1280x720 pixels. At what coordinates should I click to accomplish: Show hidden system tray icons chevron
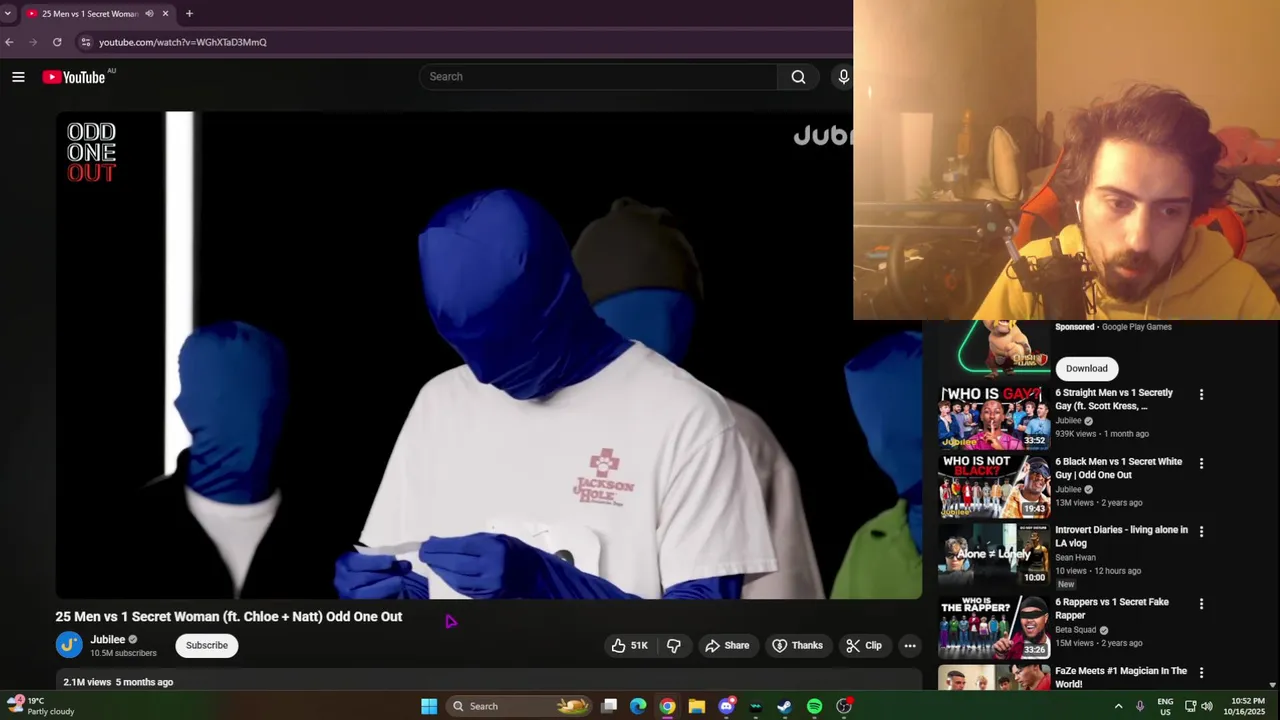(x=1118, y=706)
